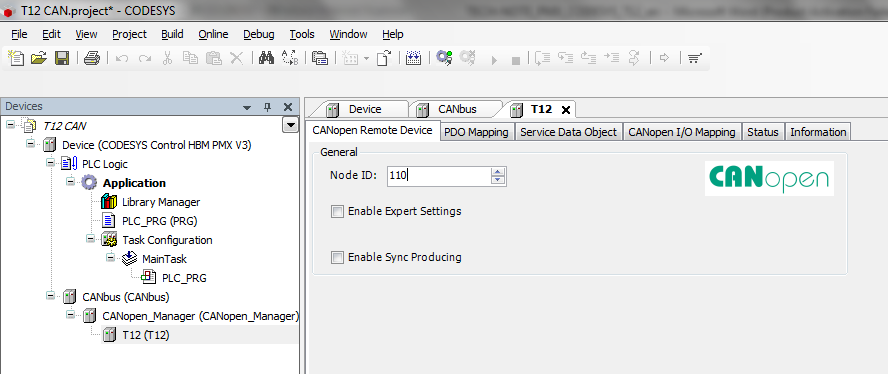The height and width of the screenshot is (374, 888).
Task: Increase Node ID with the up arrow
Action: coord(498,172)
